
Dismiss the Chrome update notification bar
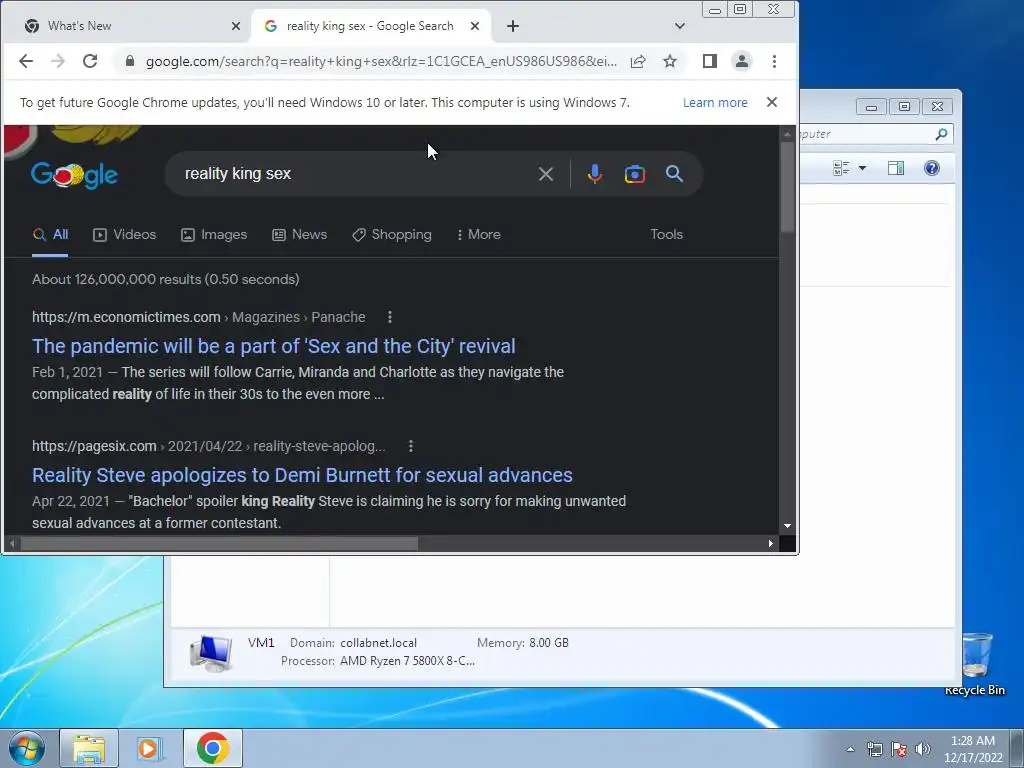tap(772, 103)
